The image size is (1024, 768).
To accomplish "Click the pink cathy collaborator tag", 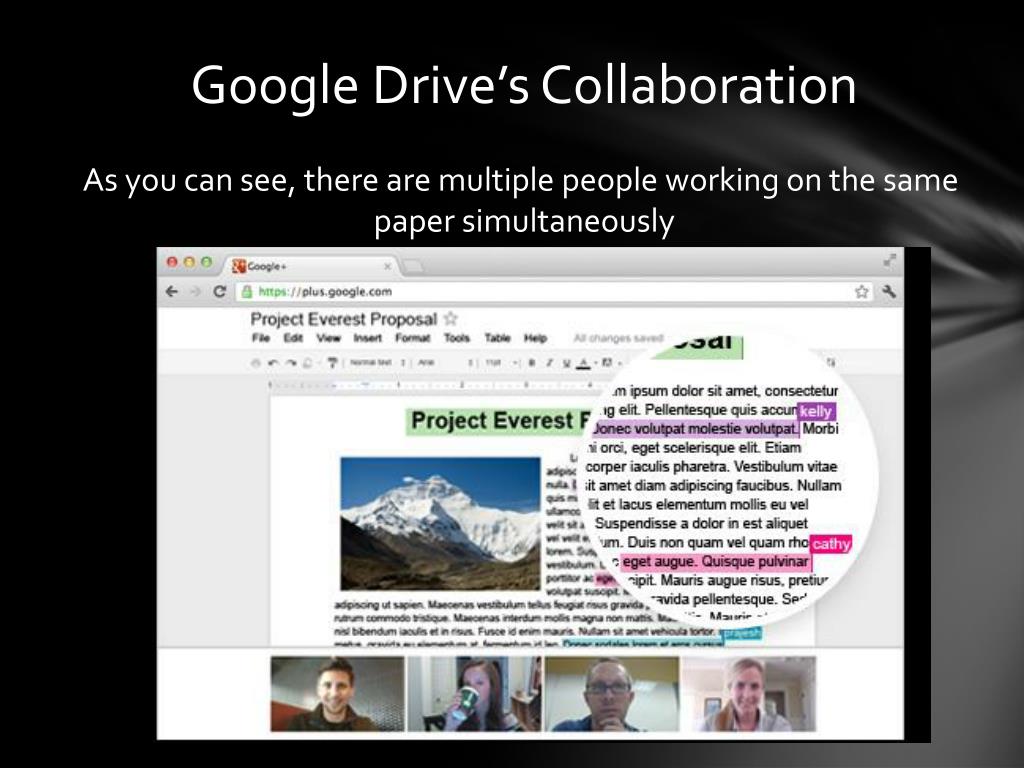I will [831, 543].
